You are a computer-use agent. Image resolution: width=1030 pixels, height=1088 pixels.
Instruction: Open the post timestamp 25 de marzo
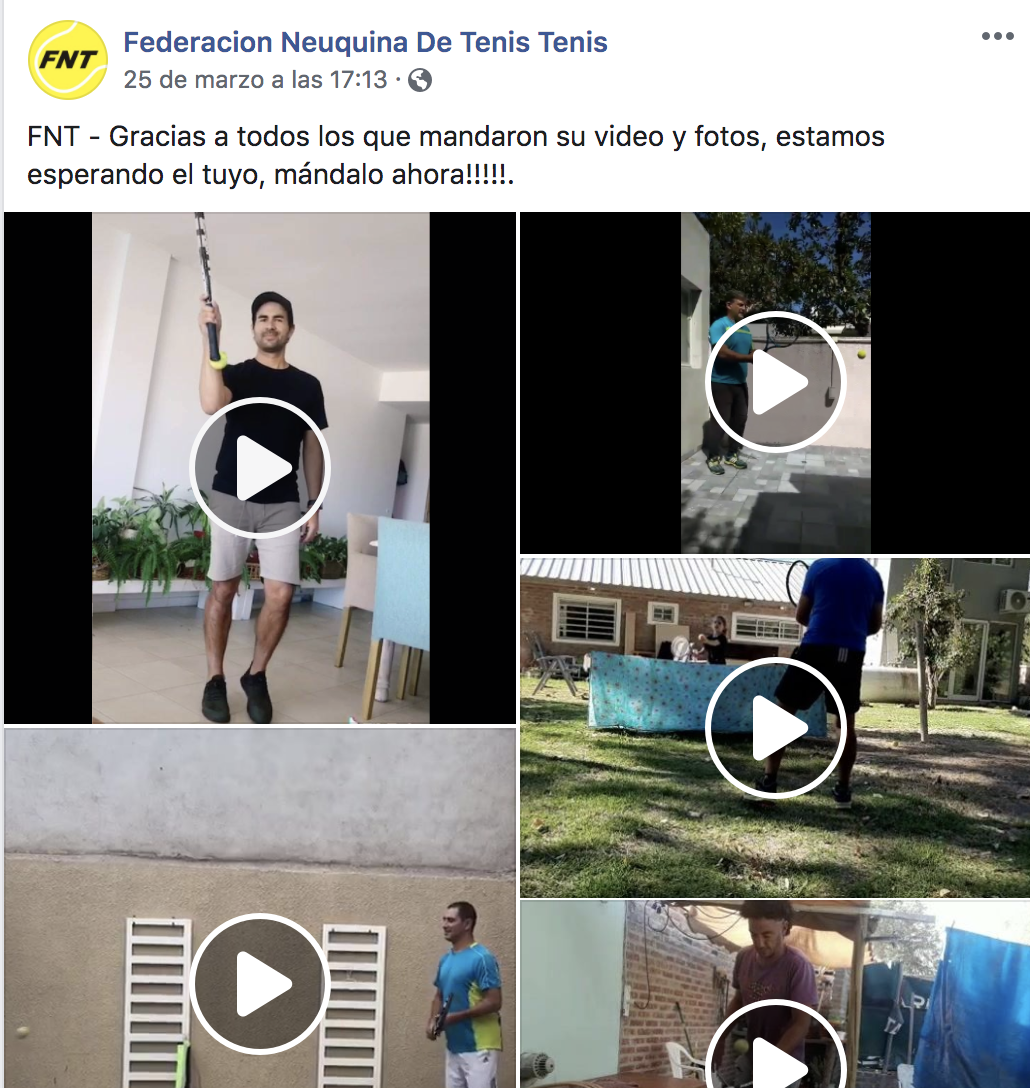click(x=255, y=80)
